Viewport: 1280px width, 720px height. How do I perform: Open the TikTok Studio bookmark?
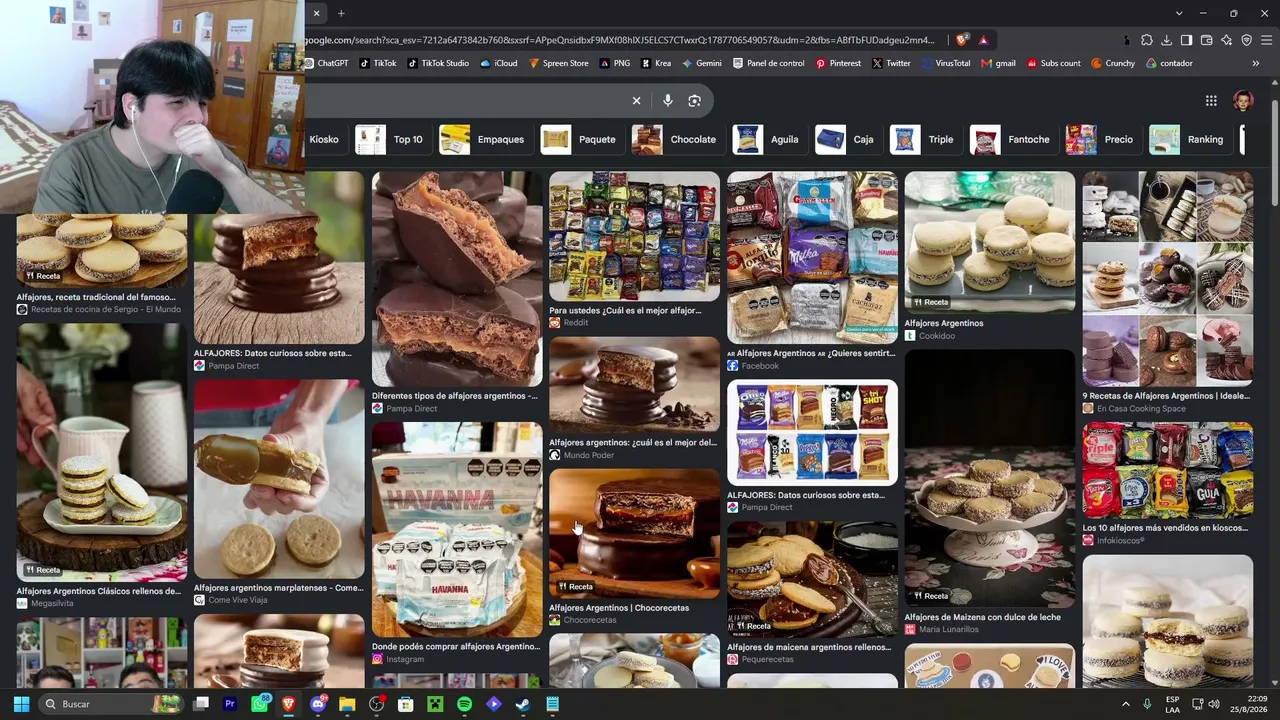[437, 63]
